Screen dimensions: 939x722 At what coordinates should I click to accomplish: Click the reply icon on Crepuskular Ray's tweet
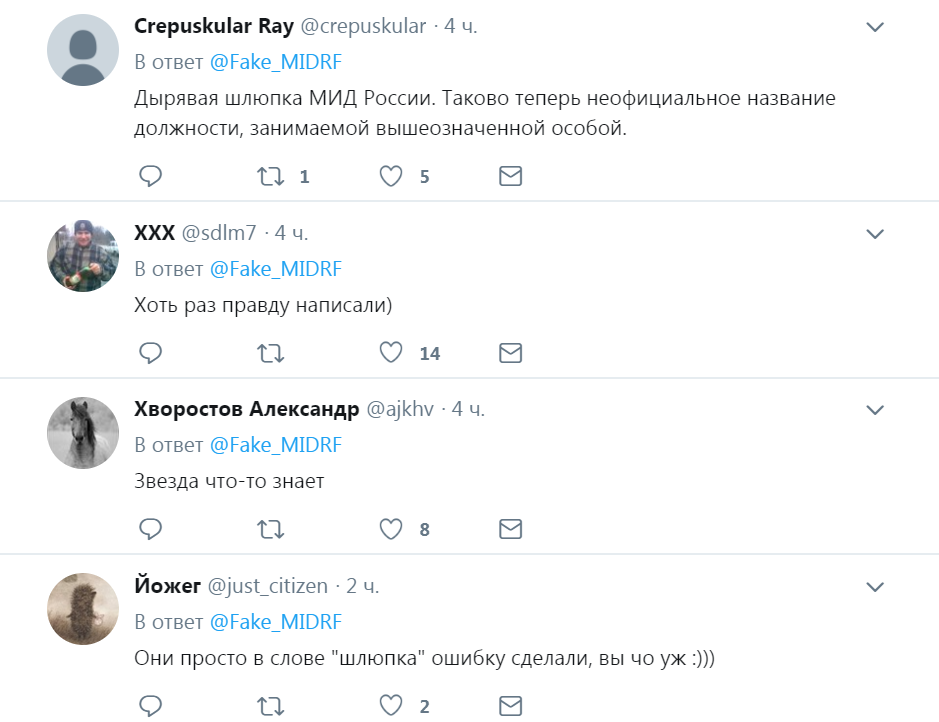coord(151,176)
